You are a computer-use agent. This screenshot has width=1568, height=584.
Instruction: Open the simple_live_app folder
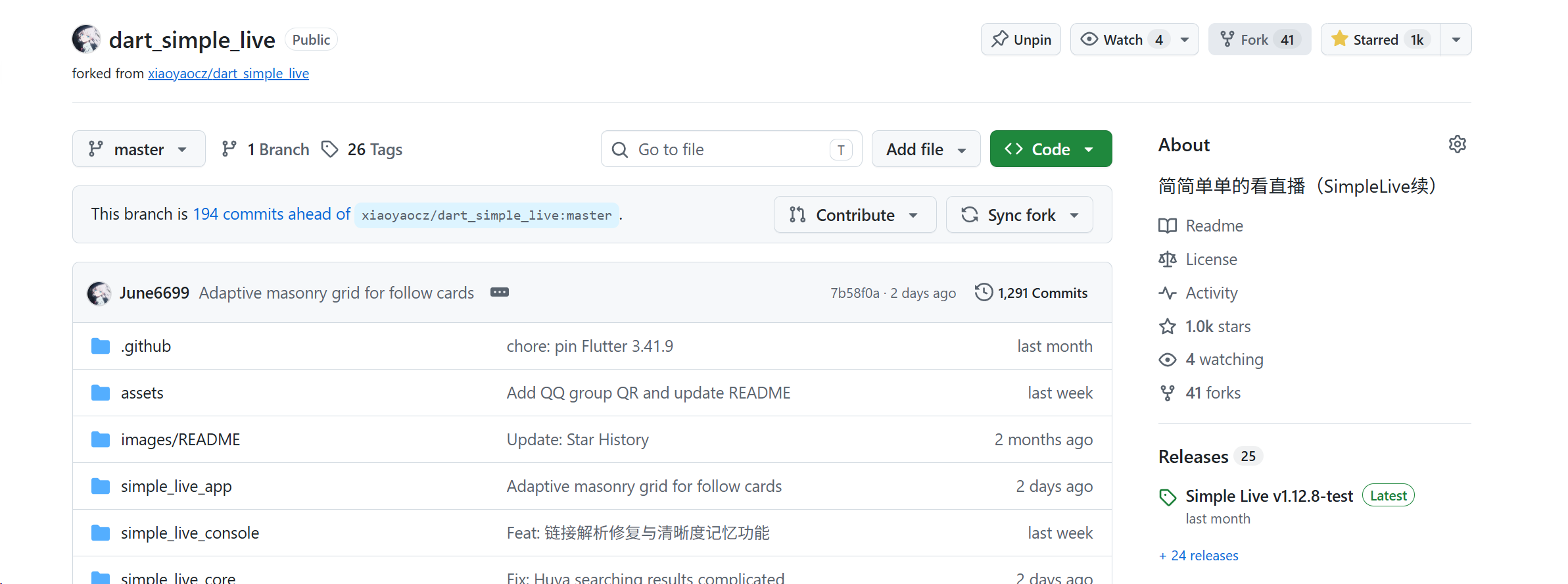click(x=176, y=486)
